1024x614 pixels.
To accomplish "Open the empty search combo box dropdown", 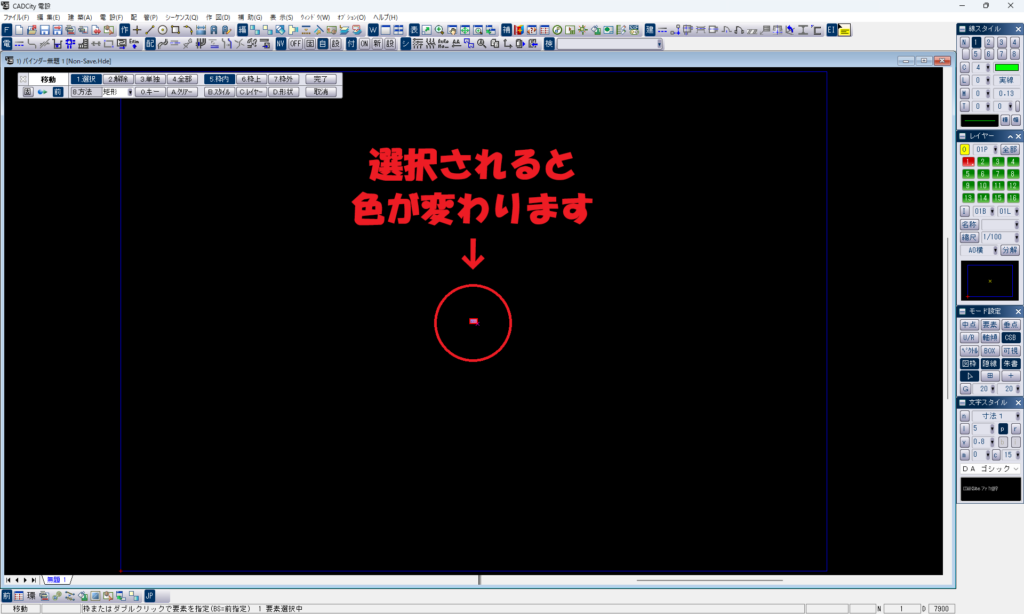I will [659, 44].
